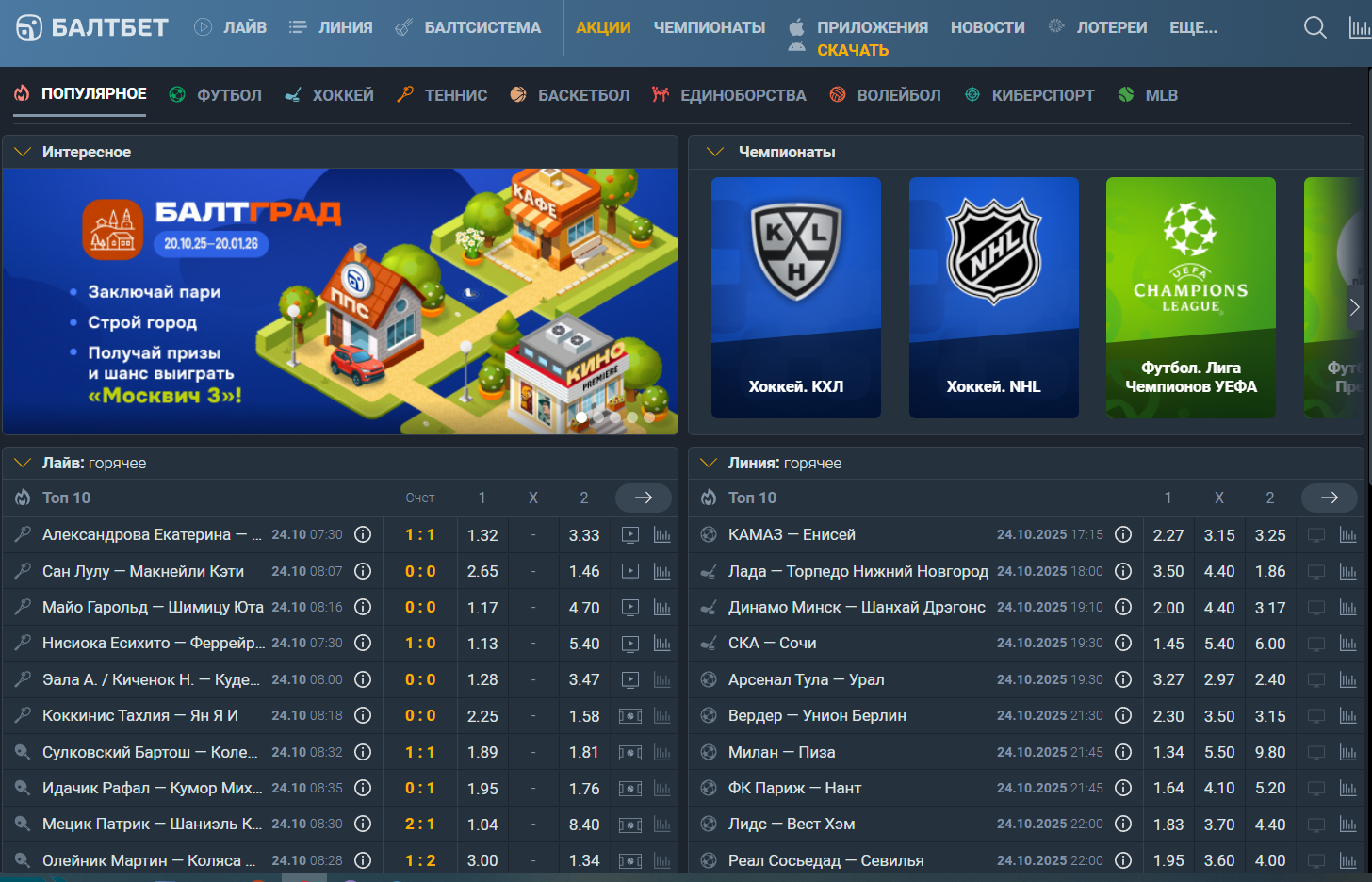Open Хоккей. NHL championship card
This screenshot has height=882, width=1372.
pyautogui.click(x=993, y=298)
